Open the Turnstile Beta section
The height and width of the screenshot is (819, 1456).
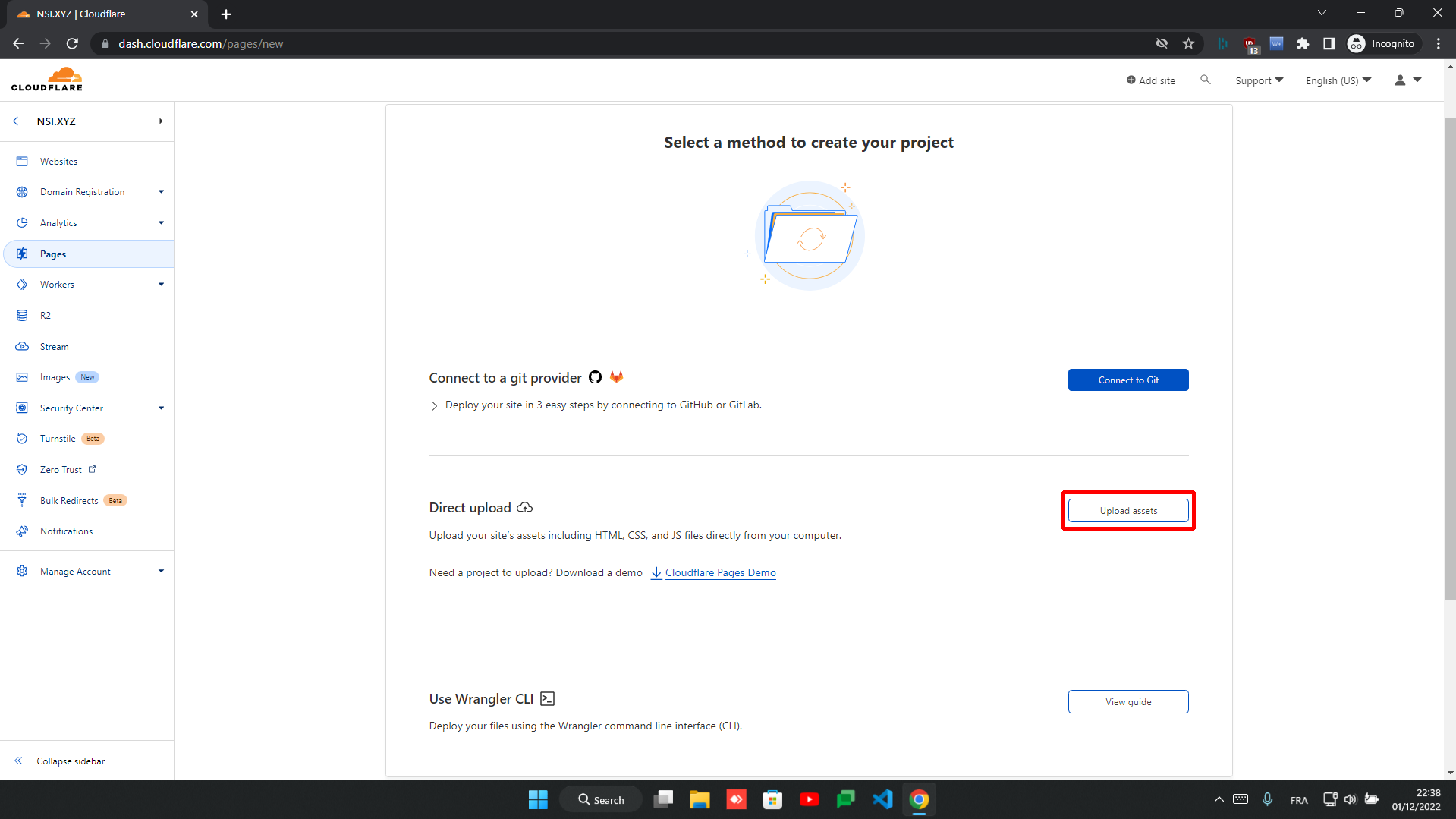pyautogui.click(x=58, y=438)
